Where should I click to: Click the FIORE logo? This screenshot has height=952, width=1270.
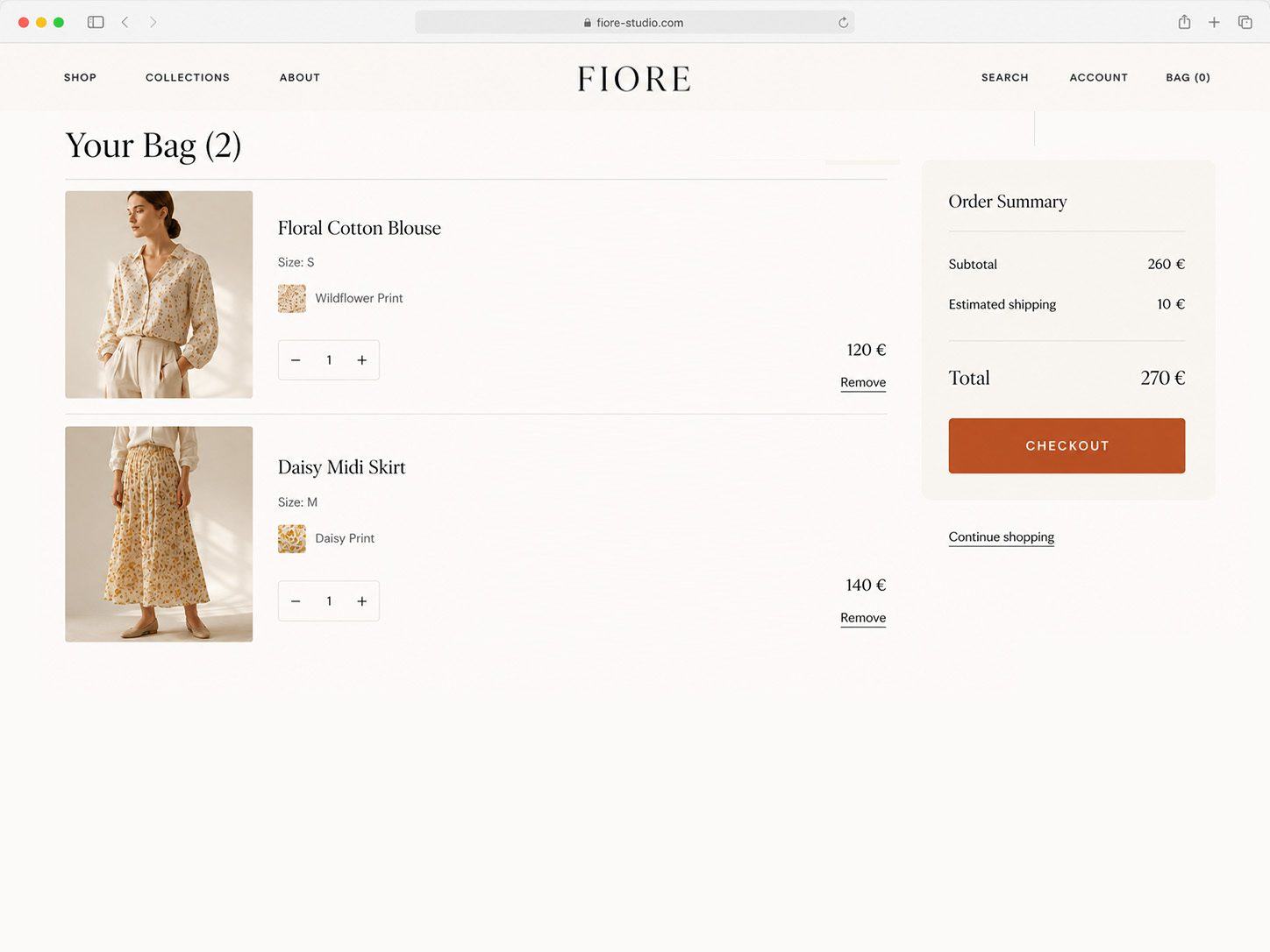click(x=634, y=79)
